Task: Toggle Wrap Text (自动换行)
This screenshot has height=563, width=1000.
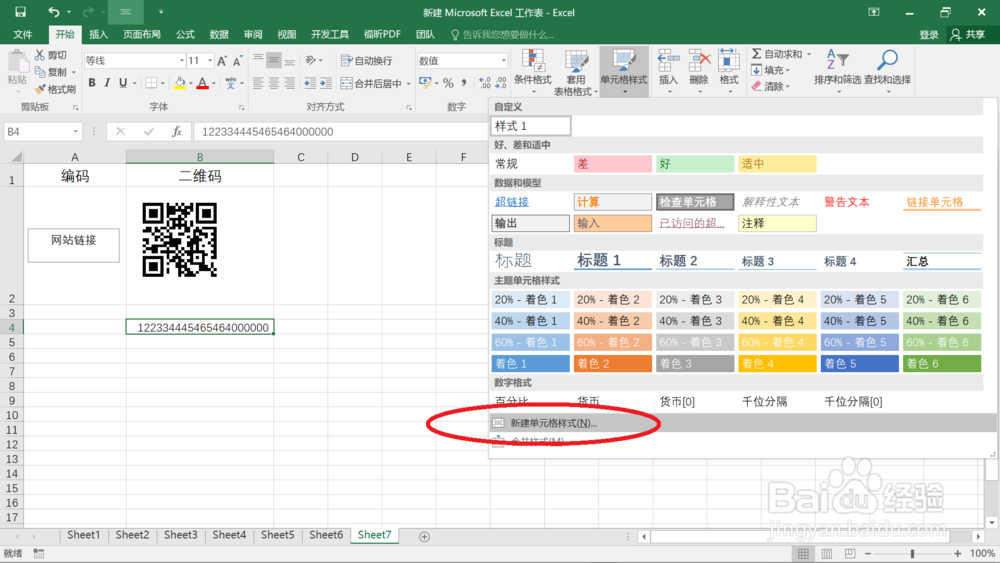Action: [367, 61]
